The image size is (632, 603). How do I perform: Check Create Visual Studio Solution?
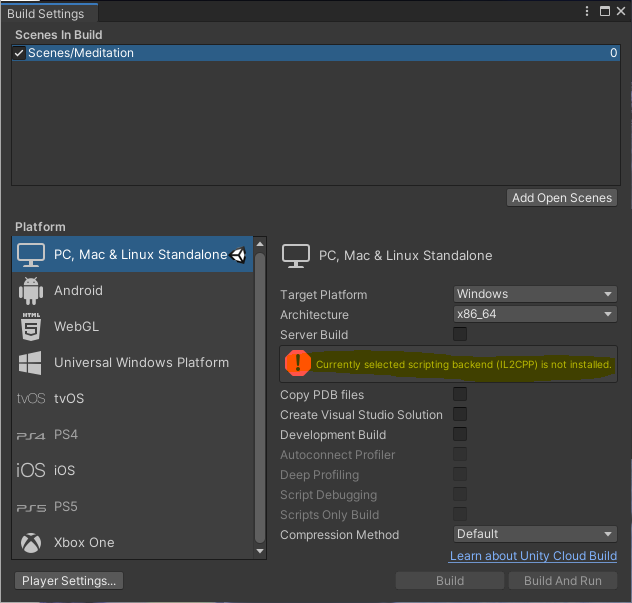[460, 414]
